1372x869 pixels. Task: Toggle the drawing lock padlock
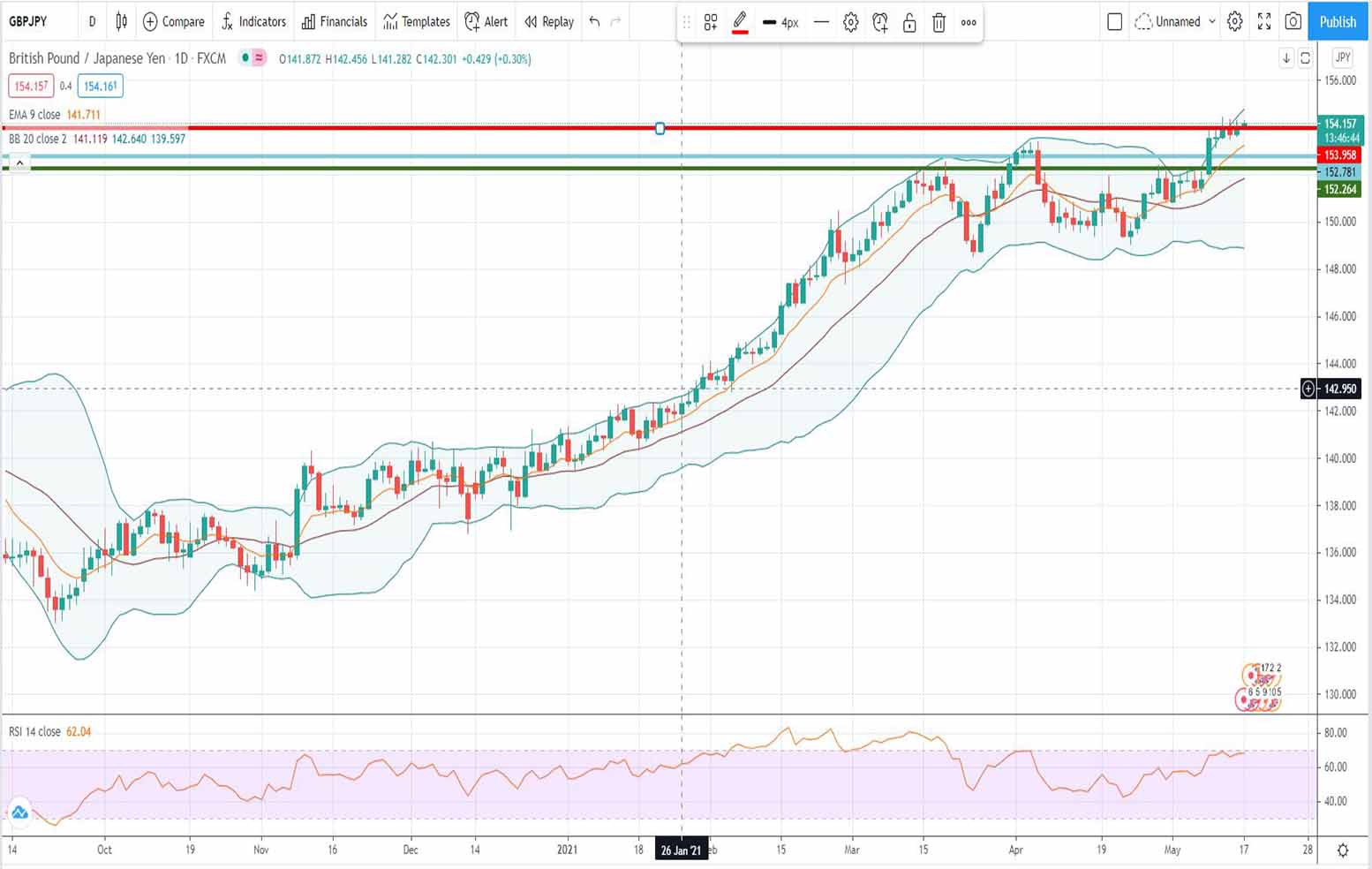pyautogui.click(x=909, y=23)
